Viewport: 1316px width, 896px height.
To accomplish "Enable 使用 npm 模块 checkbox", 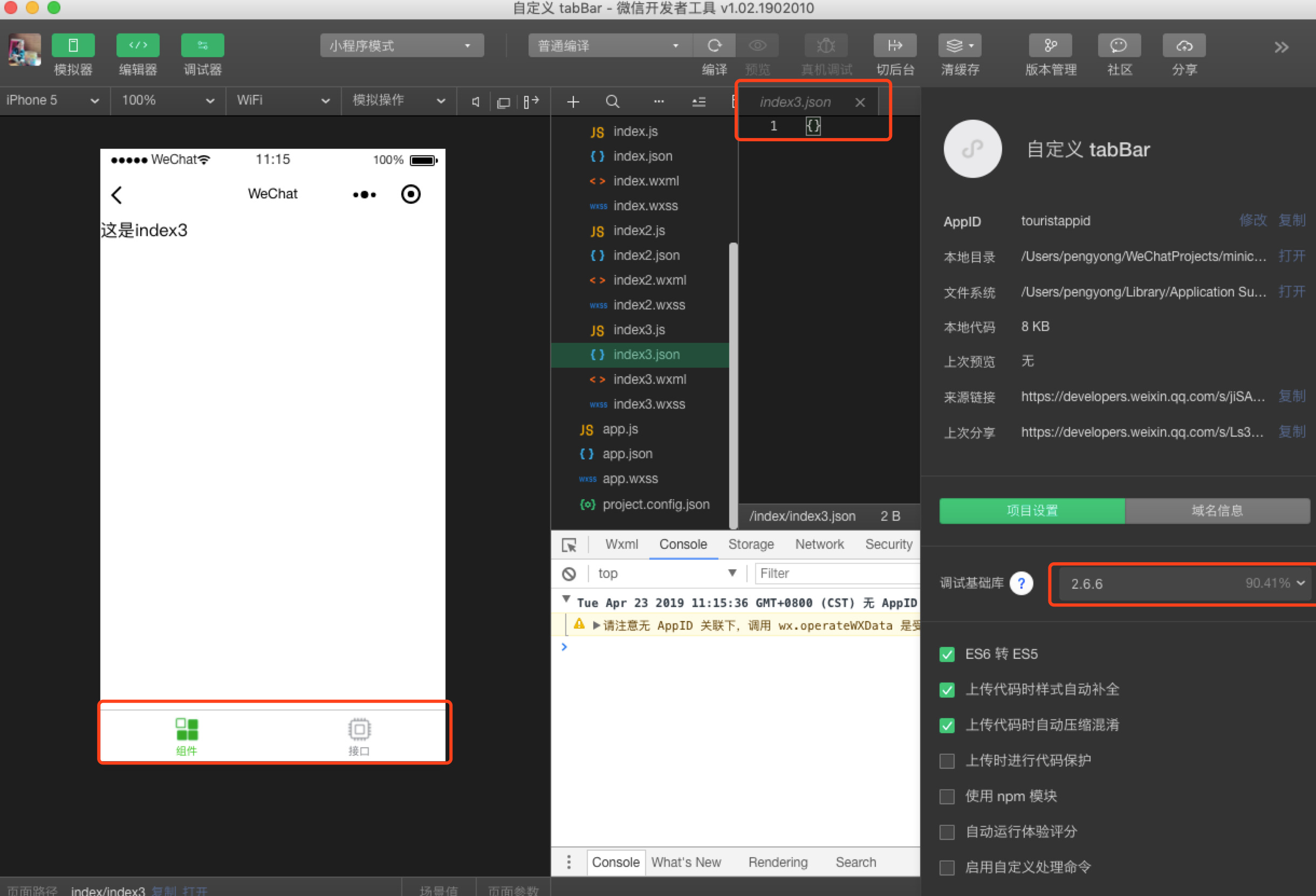I will tap(947, 796).
